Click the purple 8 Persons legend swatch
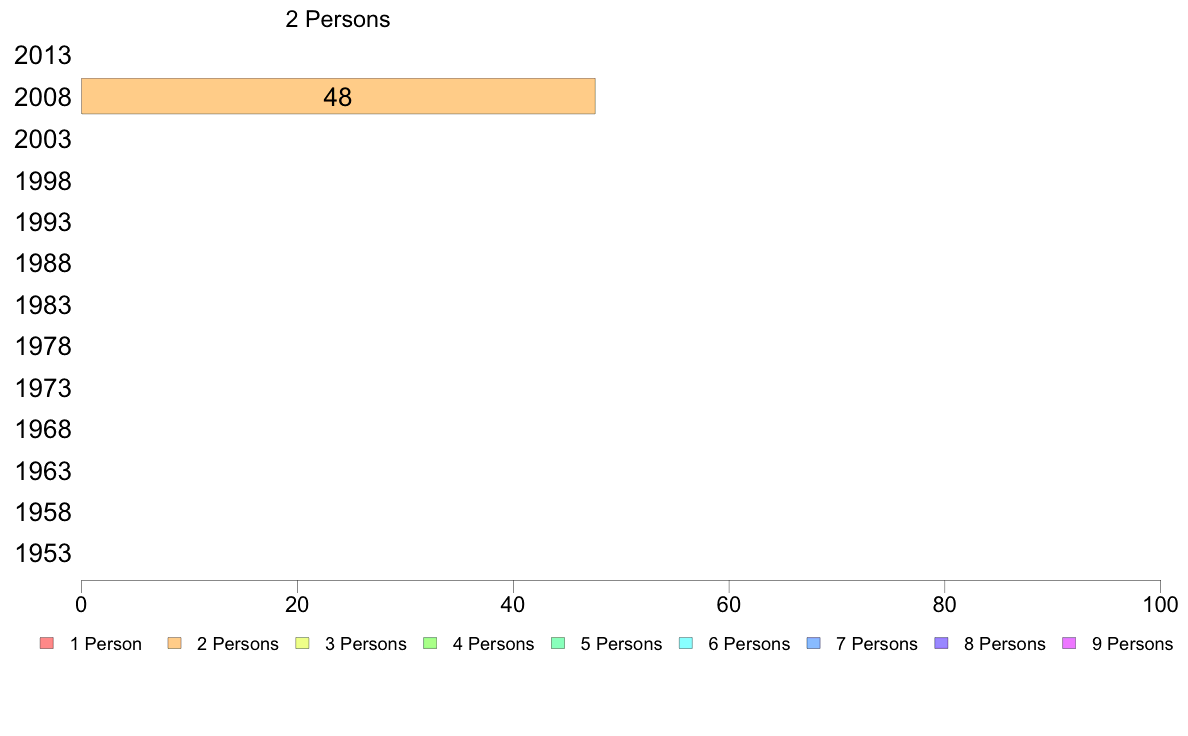The image size is (1188, 736). (940, 643)
